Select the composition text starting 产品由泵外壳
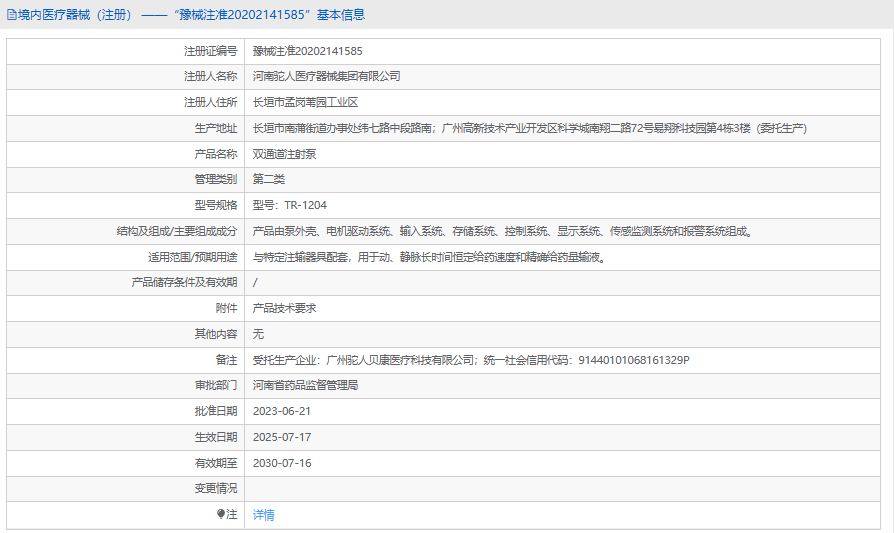The height and width of the screenshot is (533, 894). click(x=503, y=231)
